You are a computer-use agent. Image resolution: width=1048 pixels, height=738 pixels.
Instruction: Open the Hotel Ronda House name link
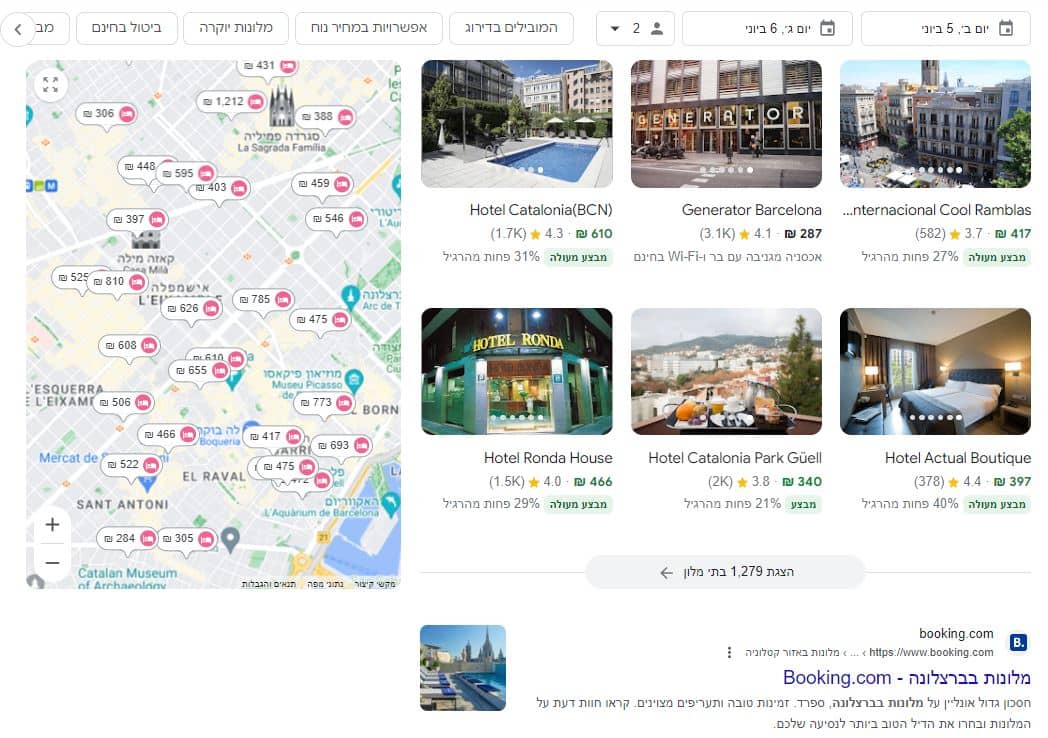(x=548, y=458)
